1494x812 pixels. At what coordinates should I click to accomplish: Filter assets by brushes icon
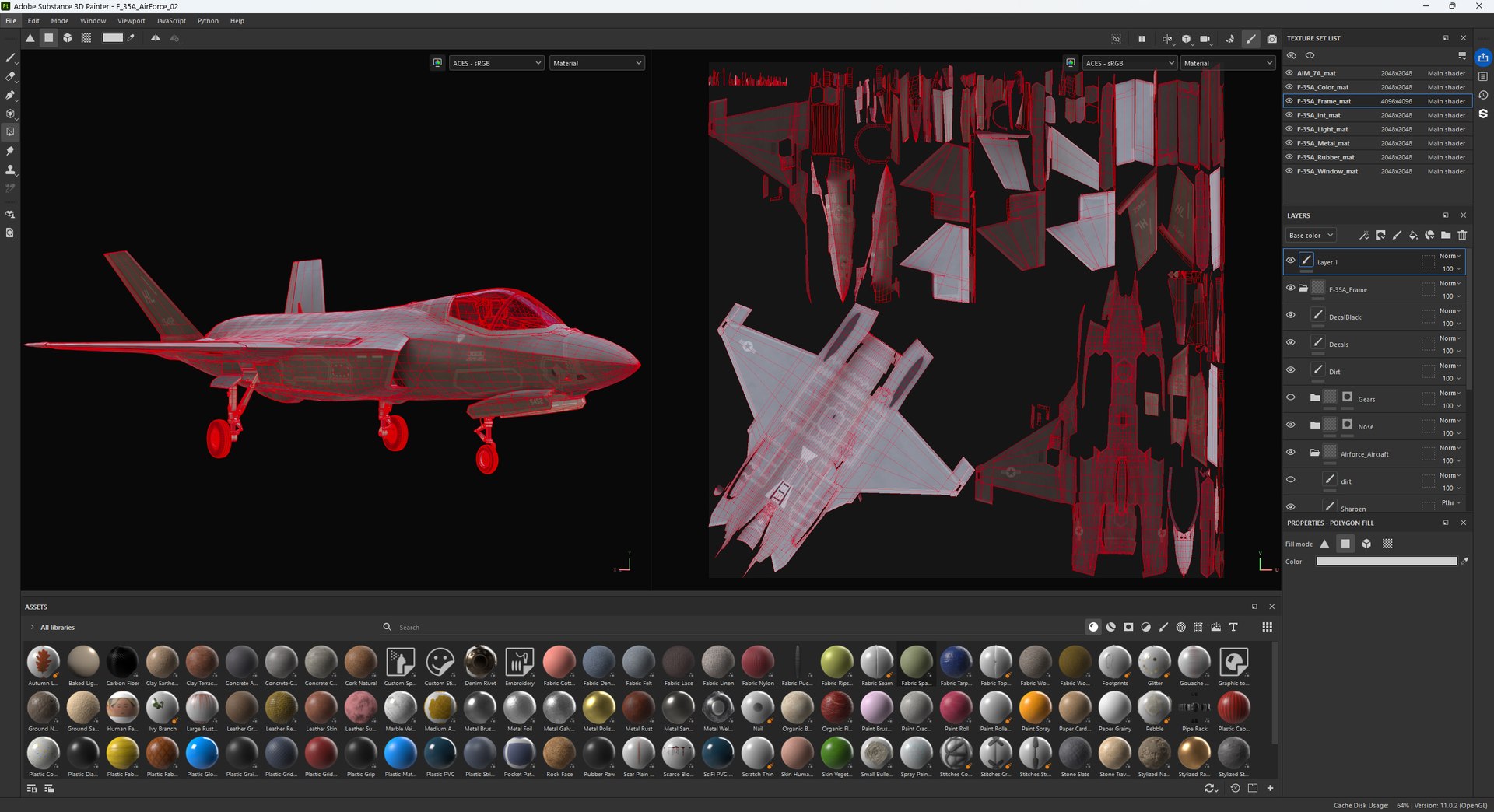[x=1163, y=627]
